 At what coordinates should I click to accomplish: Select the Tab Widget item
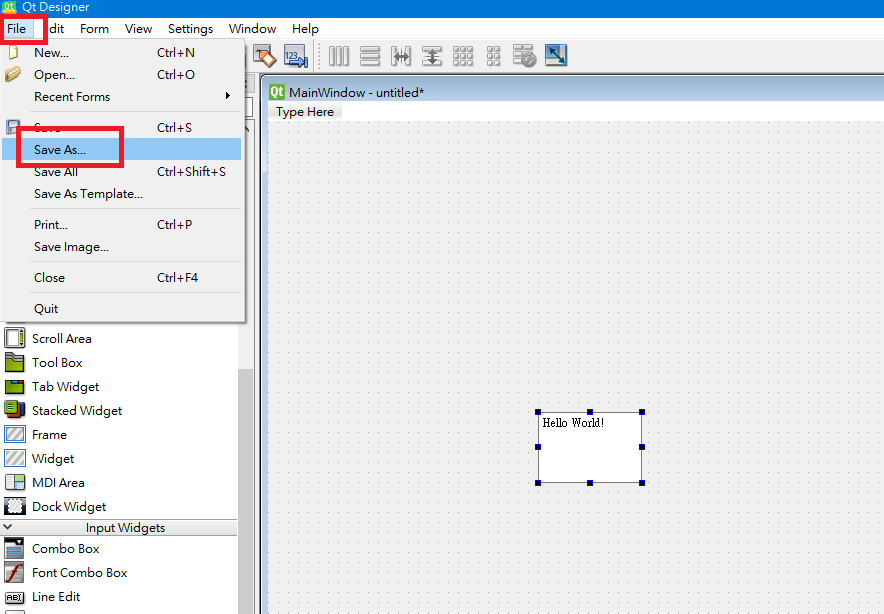pos(65,387)
